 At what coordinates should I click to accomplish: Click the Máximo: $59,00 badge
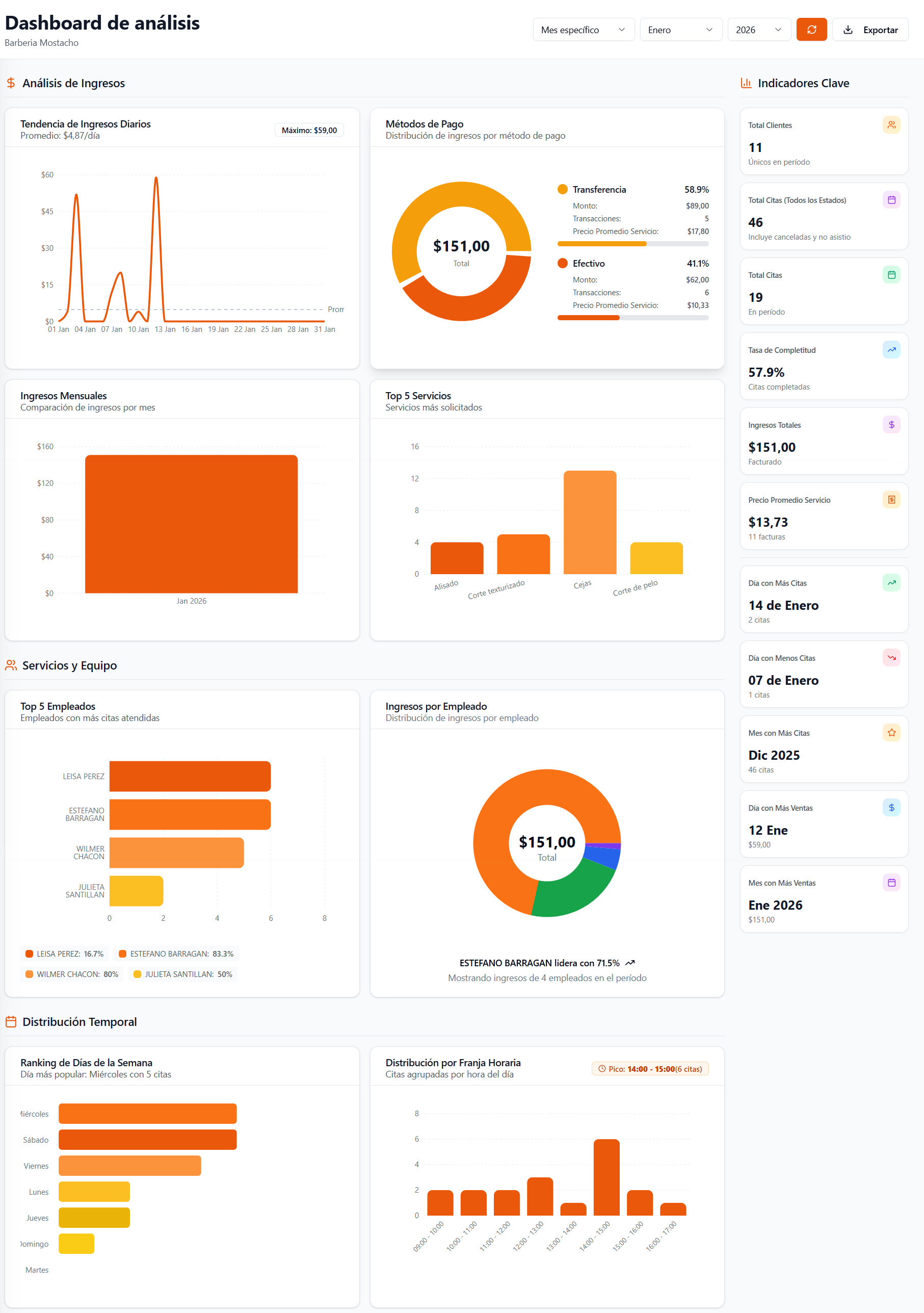[309, 129]
